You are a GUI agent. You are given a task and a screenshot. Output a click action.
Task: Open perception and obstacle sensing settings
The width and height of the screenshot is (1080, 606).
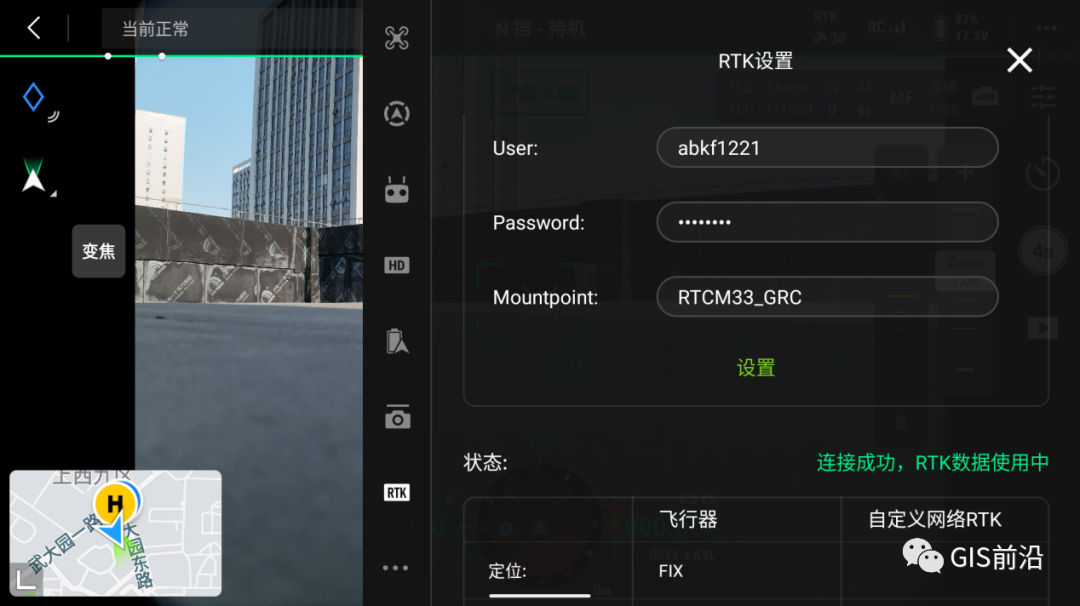[x=397, y=114]
